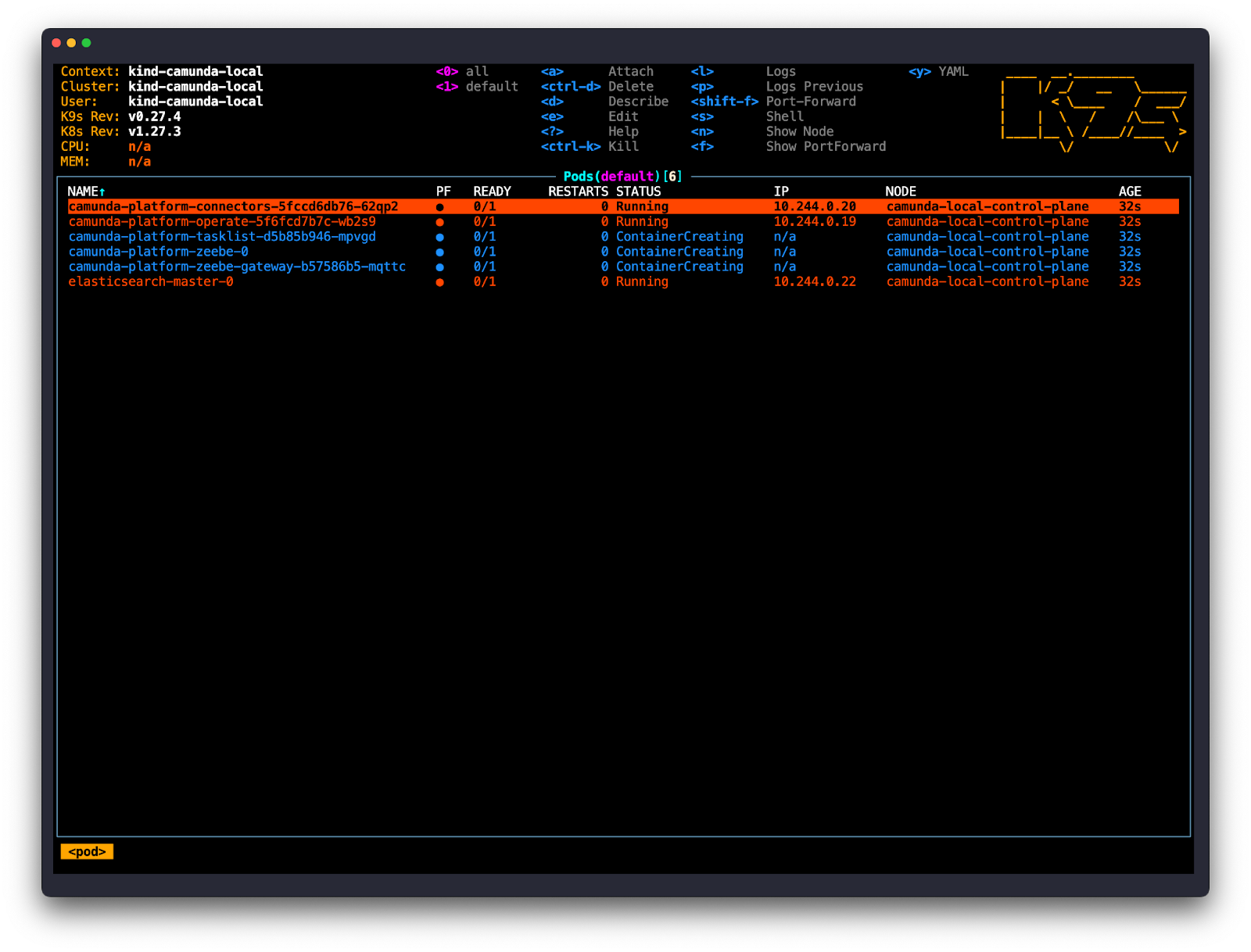The height and width of the screenshot is (952, 1251).
Task: Click the <1> default namespace shortcut
Action: click(477, 87)
